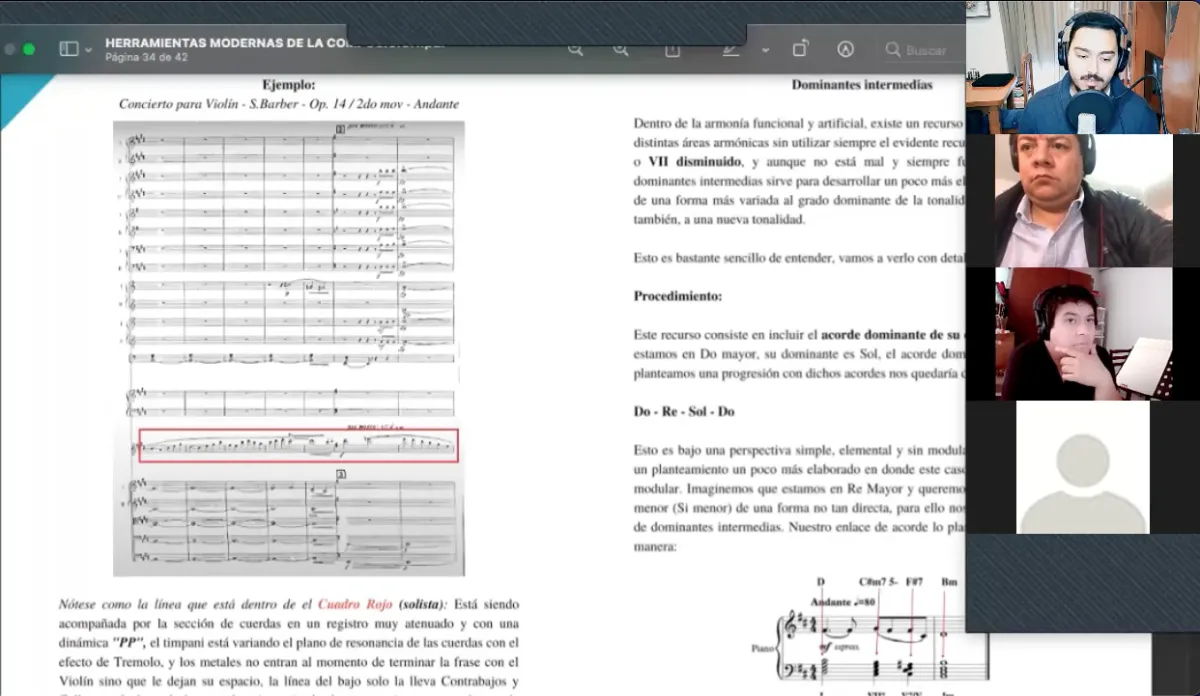1200x696 pixels.
Task: Click the zoom in magnifier icon
Action: click(x=621, y=49)
